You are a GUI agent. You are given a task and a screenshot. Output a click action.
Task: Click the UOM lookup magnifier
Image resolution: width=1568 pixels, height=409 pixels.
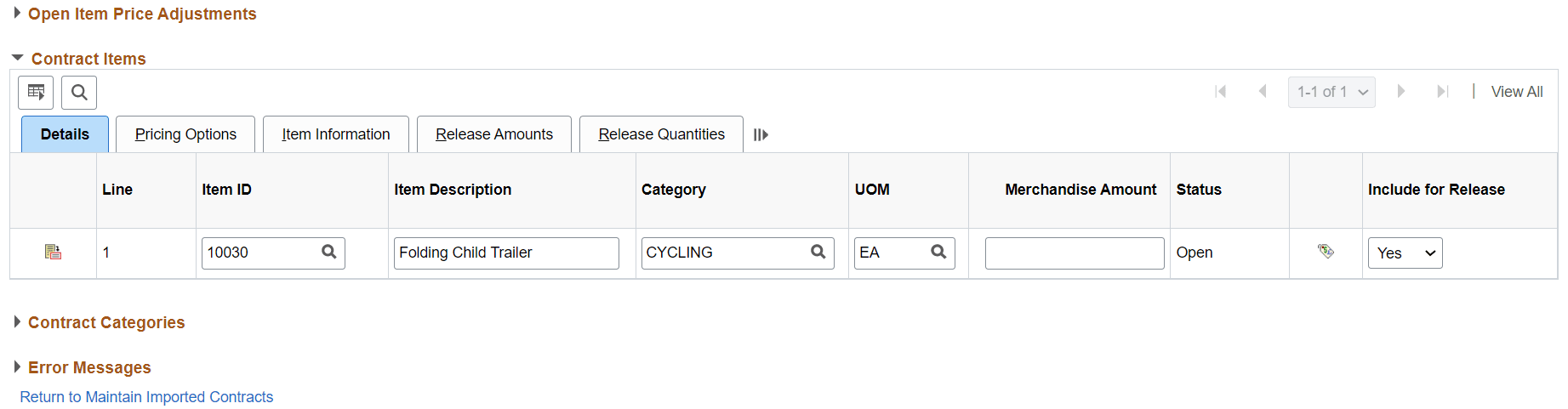click(938, 252)
